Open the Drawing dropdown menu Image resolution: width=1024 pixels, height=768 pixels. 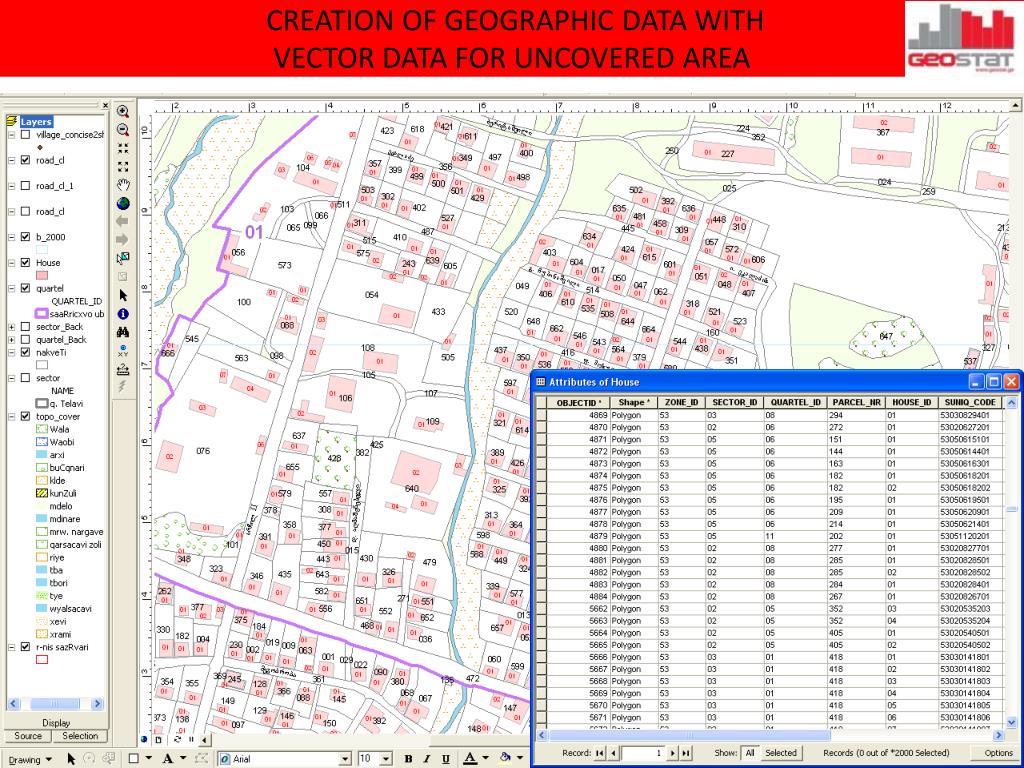pos(30,760)
